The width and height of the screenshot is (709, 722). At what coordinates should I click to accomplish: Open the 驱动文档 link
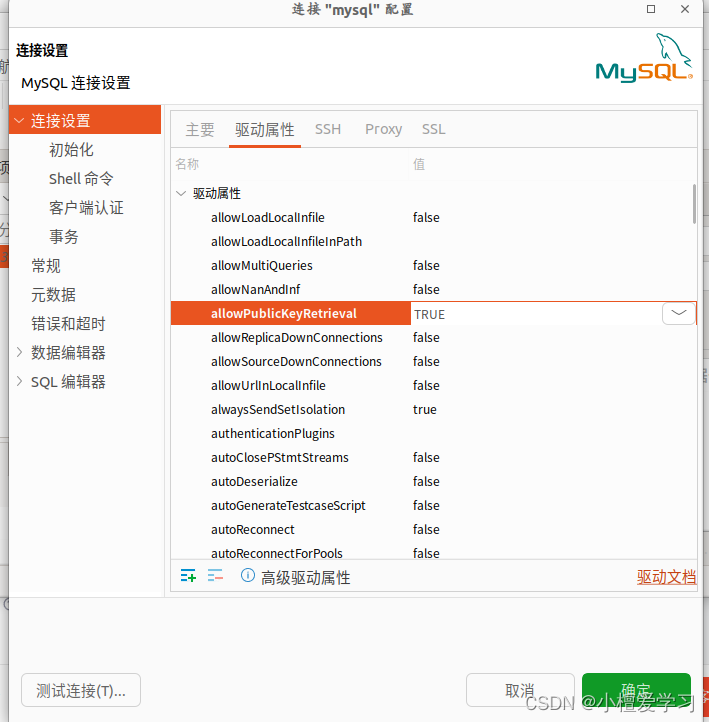pos(666,576)
